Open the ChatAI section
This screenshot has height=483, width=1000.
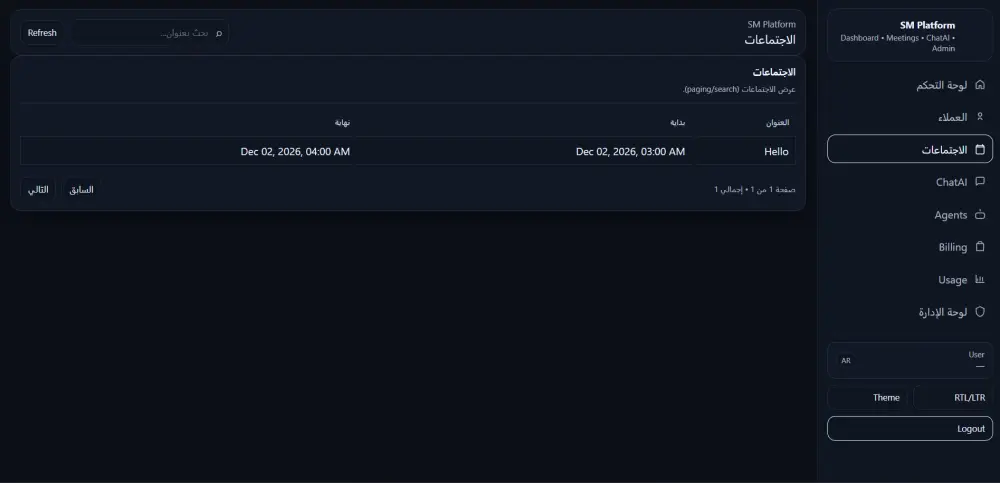(910, 182)
